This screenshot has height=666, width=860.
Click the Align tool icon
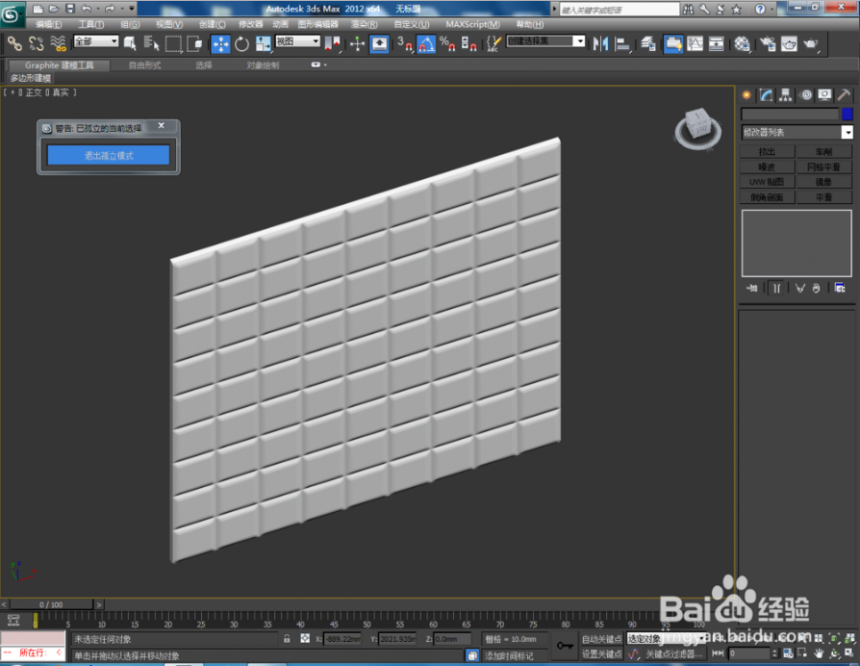click(622, 43)
